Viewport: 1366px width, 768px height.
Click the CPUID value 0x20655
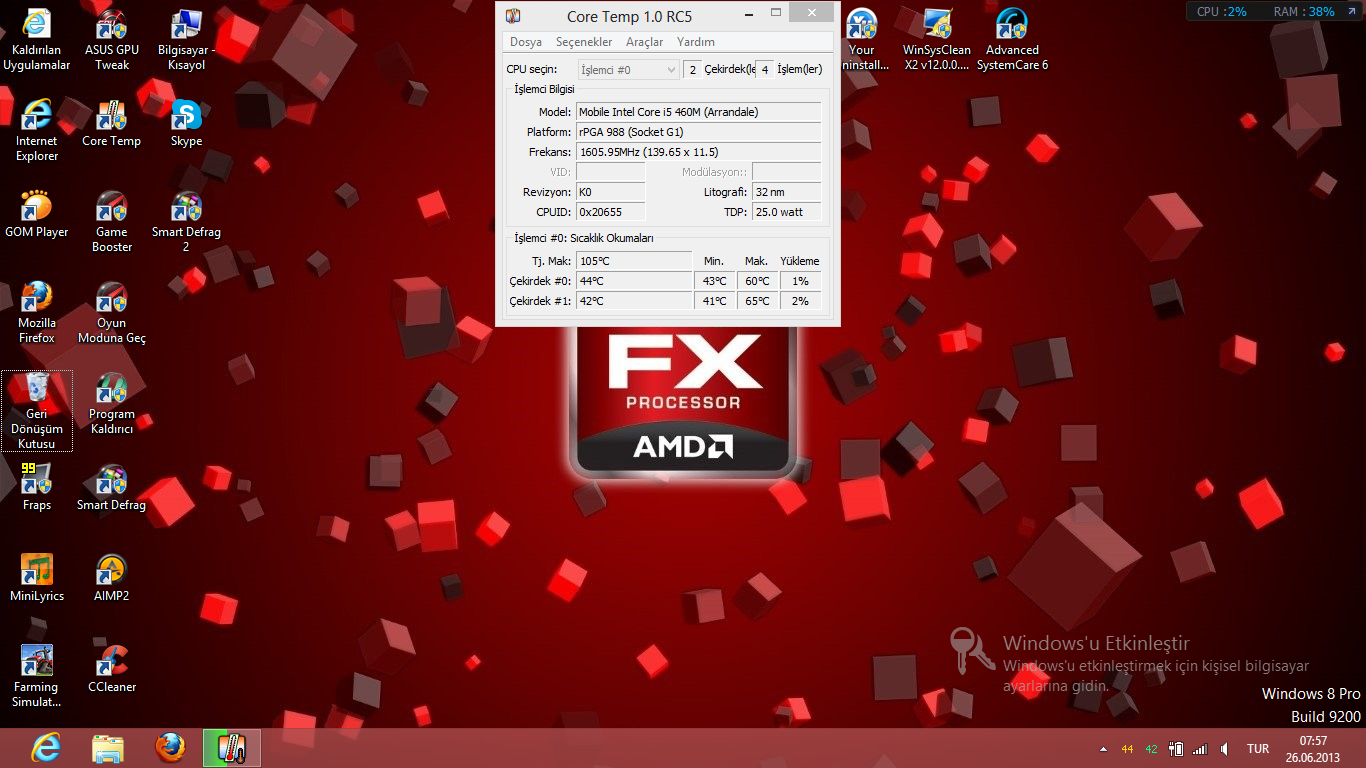(x=611, y=212)
